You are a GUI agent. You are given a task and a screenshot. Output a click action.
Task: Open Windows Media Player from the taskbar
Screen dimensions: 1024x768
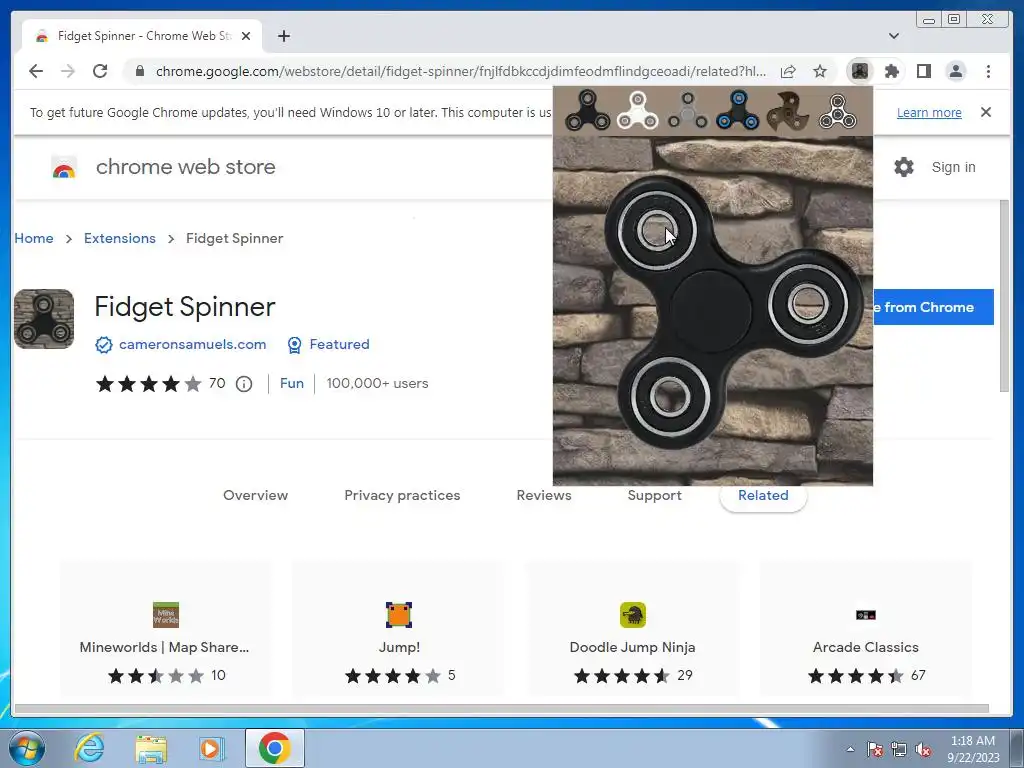[211, 748]
